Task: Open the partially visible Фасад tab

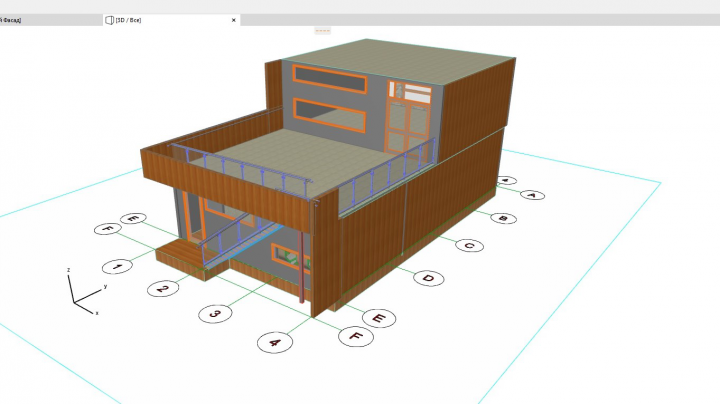Action: coord(11,20)
